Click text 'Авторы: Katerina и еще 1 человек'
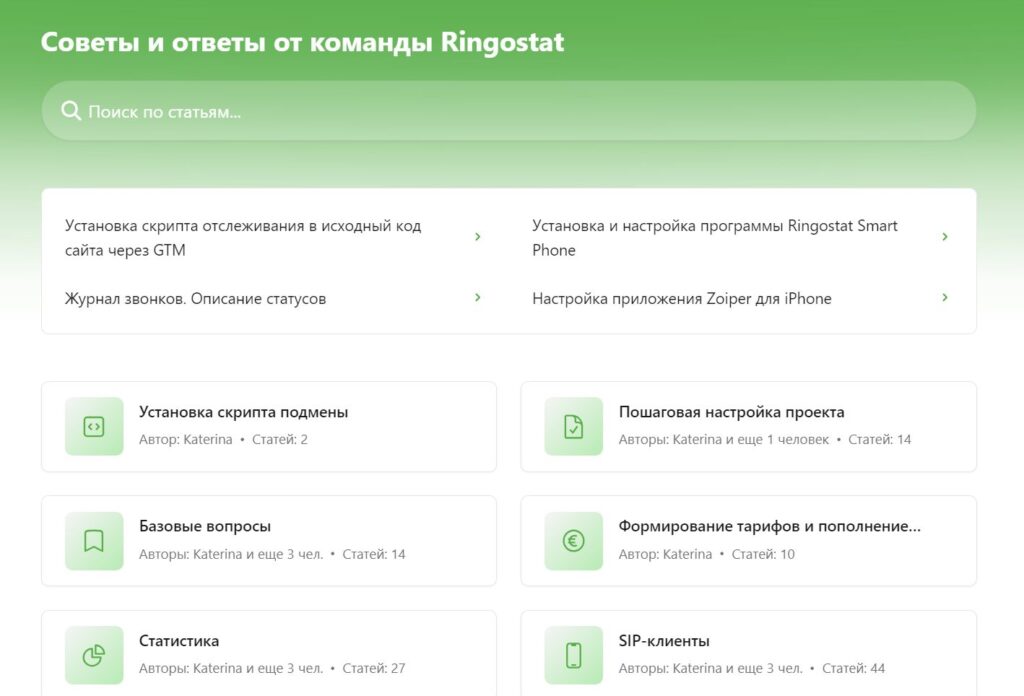Image resolution: width=1024 pixels, height=696 pixels. click(x=724, y=439)
